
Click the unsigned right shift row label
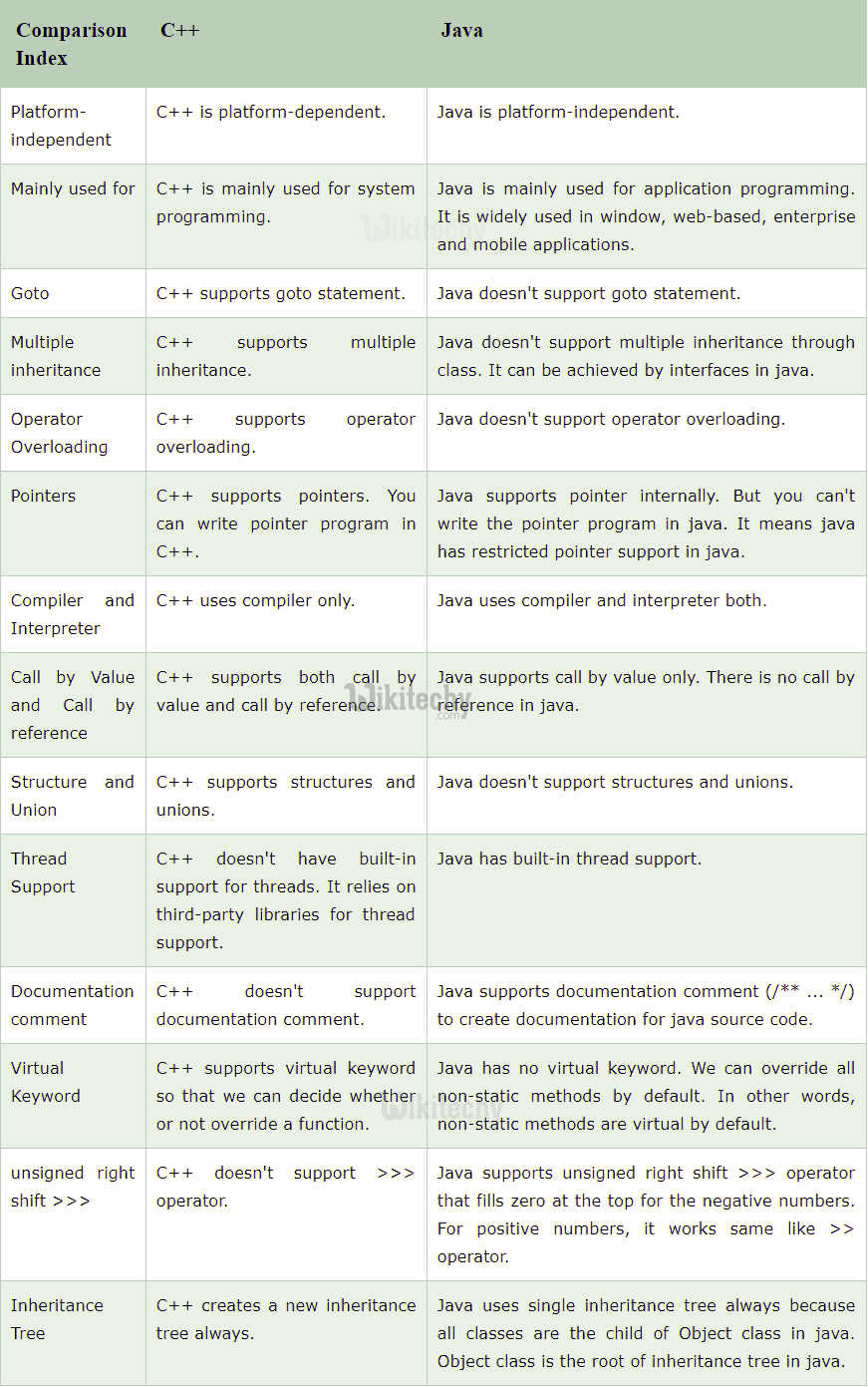coord(72,1187)
